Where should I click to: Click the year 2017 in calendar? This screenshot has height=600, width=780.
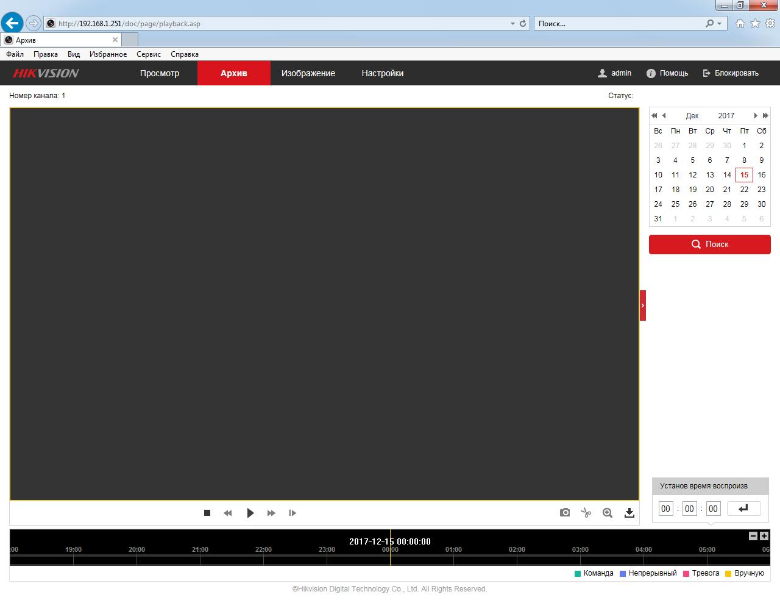(726, 115)
